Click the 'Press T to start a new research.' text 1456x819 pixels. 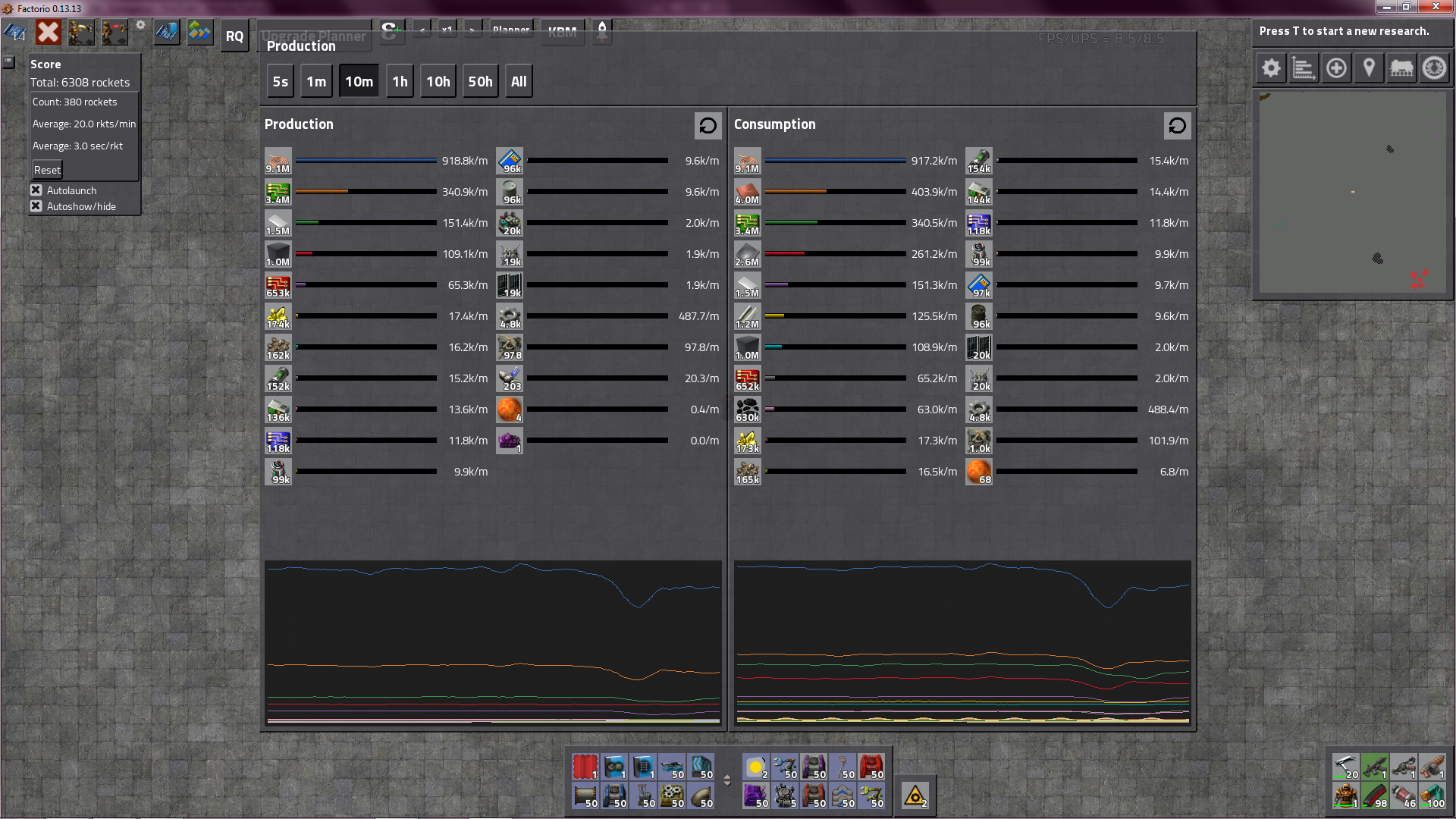[1344, 31]
